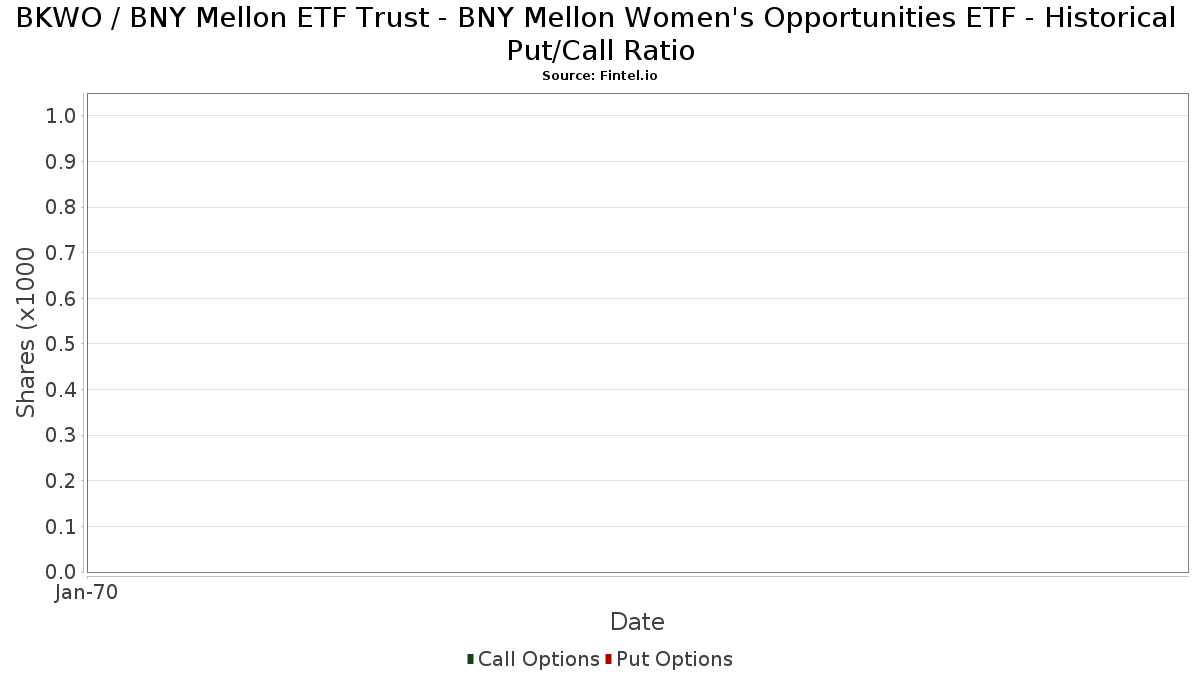Click the 0.5 y-axis tick label
1200x675 pixels.
tap(61, 344)
